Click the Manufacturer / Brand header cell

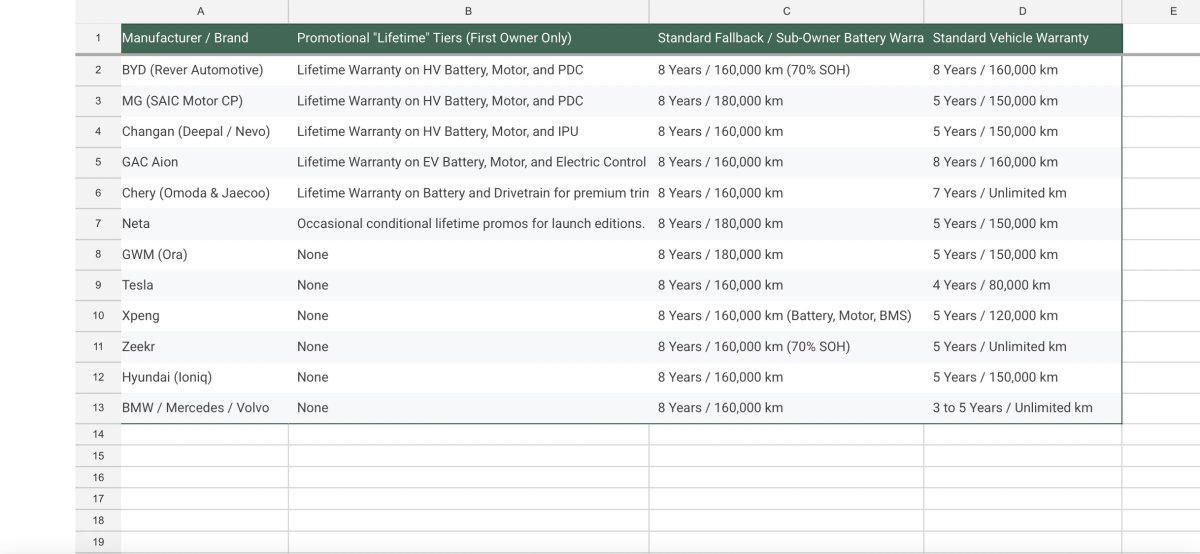[204, 38]
